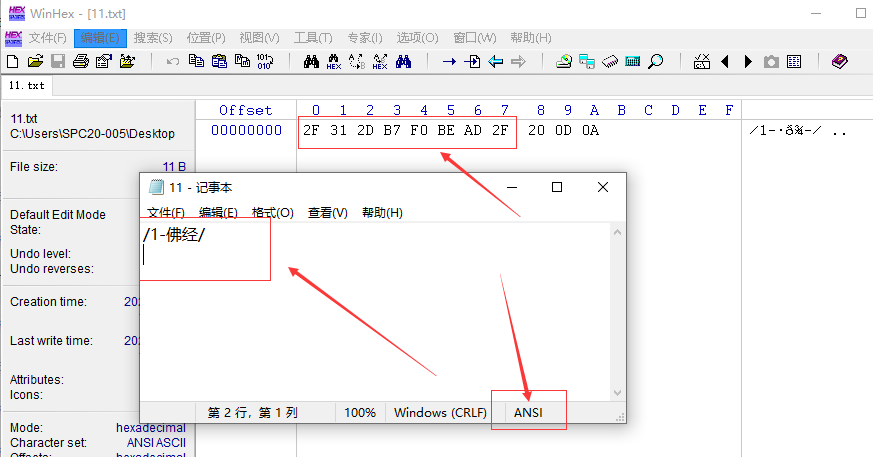This screenshot has width=873, height=457.
Task: Click the Offset column header
Action: 246,110
